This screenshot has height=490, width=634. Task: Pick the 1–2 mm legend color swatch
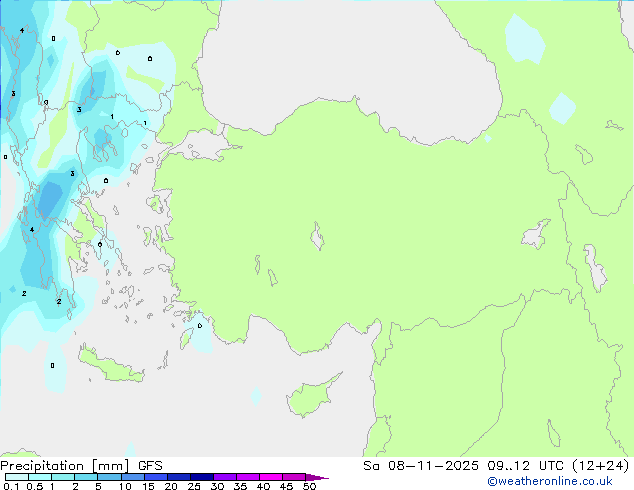[63, 477]
